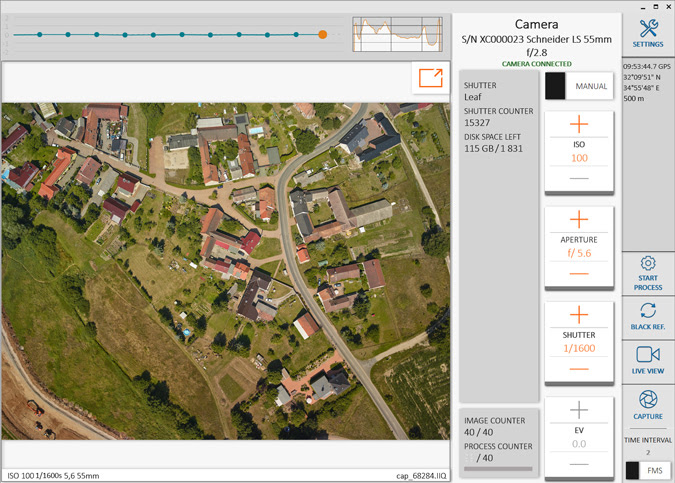The image size is (675, 483).
Task: Select the orange last timeline marker
Action: tap(322, 35)
